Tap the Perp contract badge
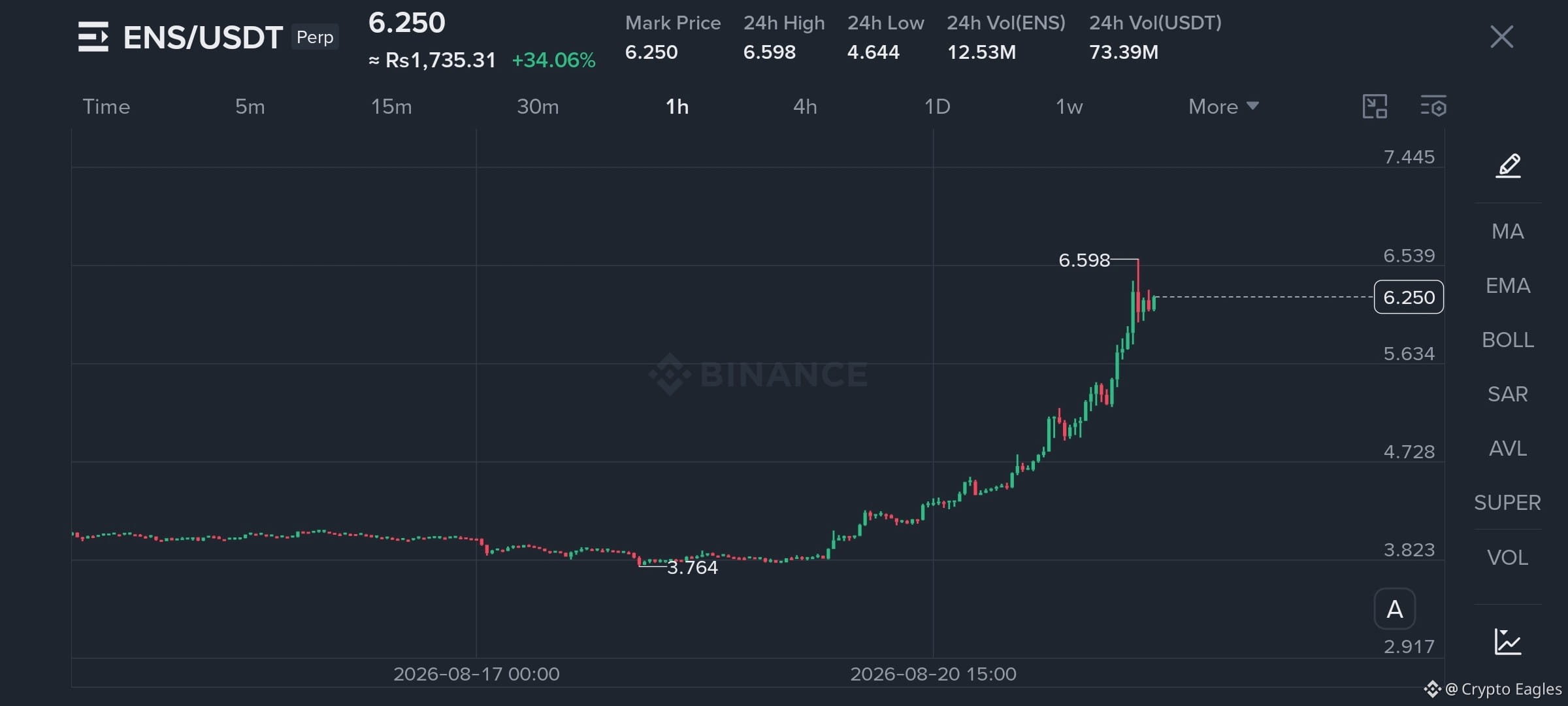This screenshot has height=706, width=1568. 315,37
